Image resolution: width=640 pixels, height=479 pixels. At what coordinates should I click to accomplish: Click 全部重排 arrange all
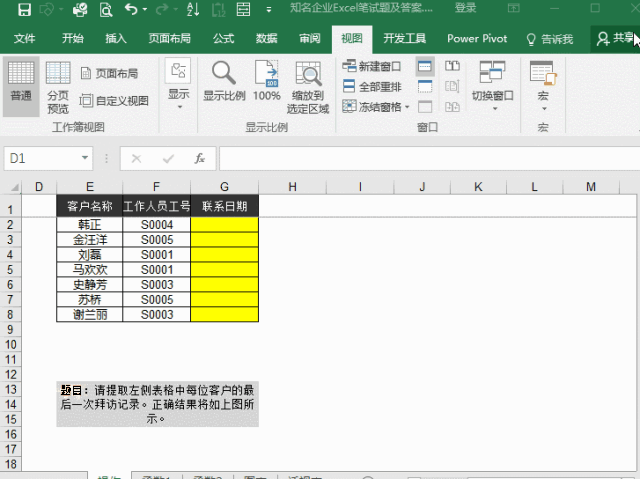(x=371, y=86)
